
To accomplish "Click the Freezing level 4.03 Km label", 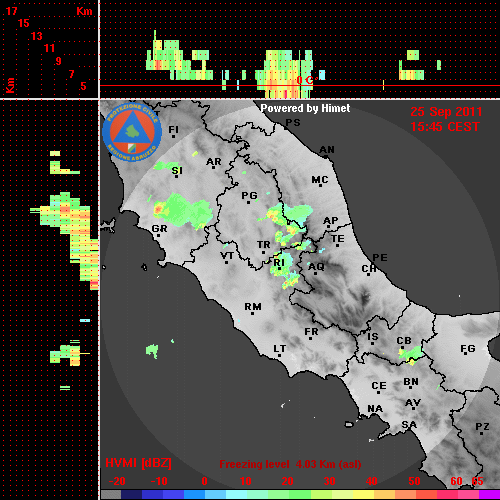I will point(290,464).
